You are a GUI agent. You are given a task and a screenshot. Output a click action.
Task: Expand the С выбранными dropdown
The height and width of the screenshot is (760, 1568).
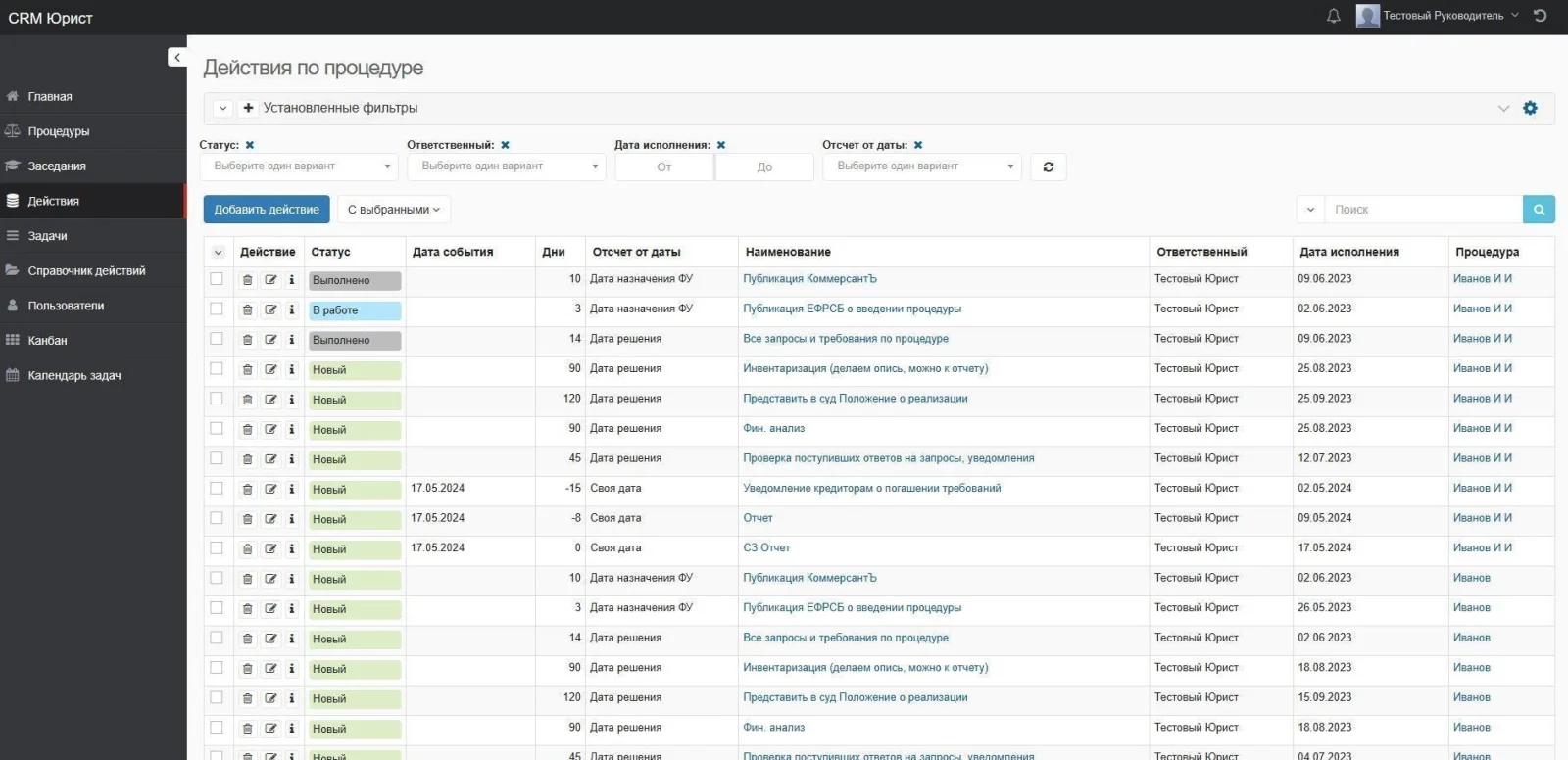[393, 210]
